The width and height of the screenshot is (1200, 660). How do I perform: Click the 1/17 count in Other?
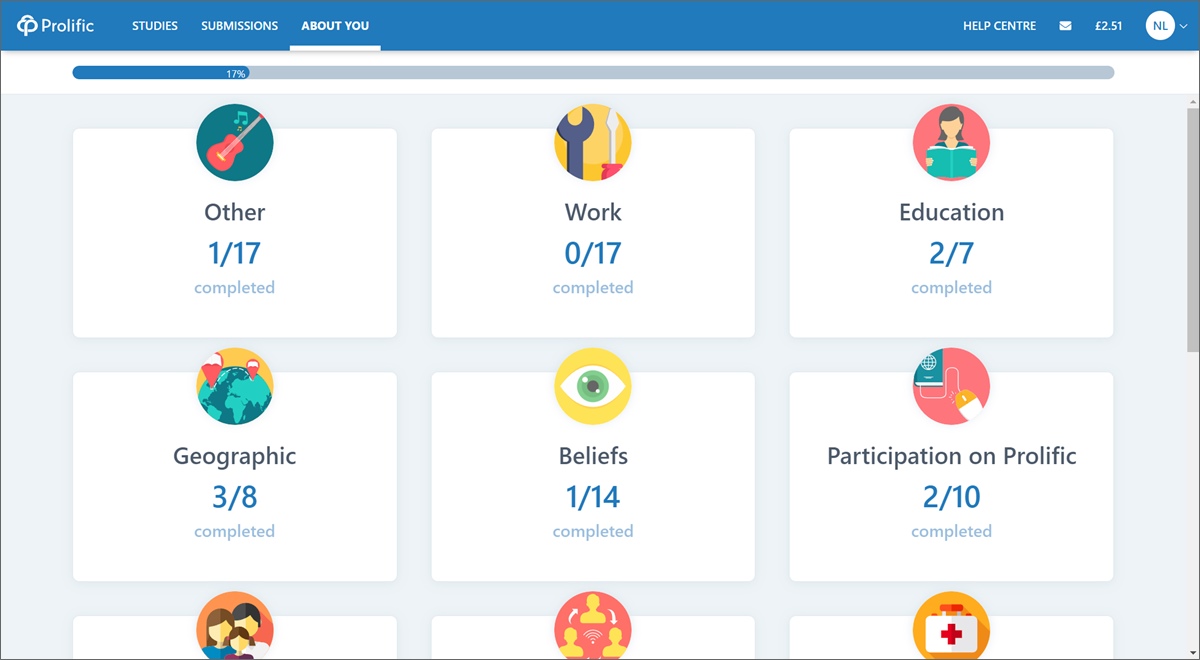tap(234, 253)
